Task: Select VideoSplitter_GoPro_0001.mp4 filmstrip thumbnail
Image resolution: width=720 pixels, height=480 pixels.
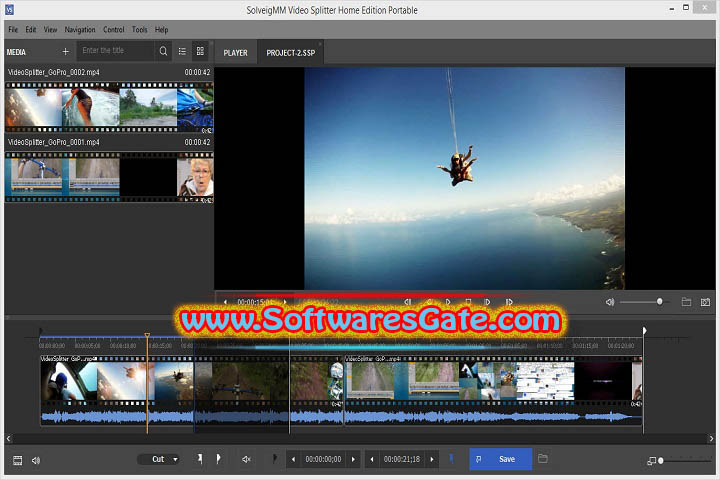Action: pyautogui.click(x=109, y=177)
